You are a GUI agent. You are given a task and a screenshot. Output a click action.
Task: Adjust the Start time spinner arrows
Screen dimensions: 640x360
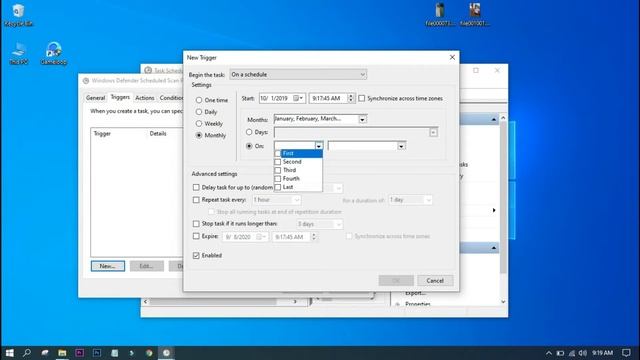pyautogui.click(x=351, y=98)
